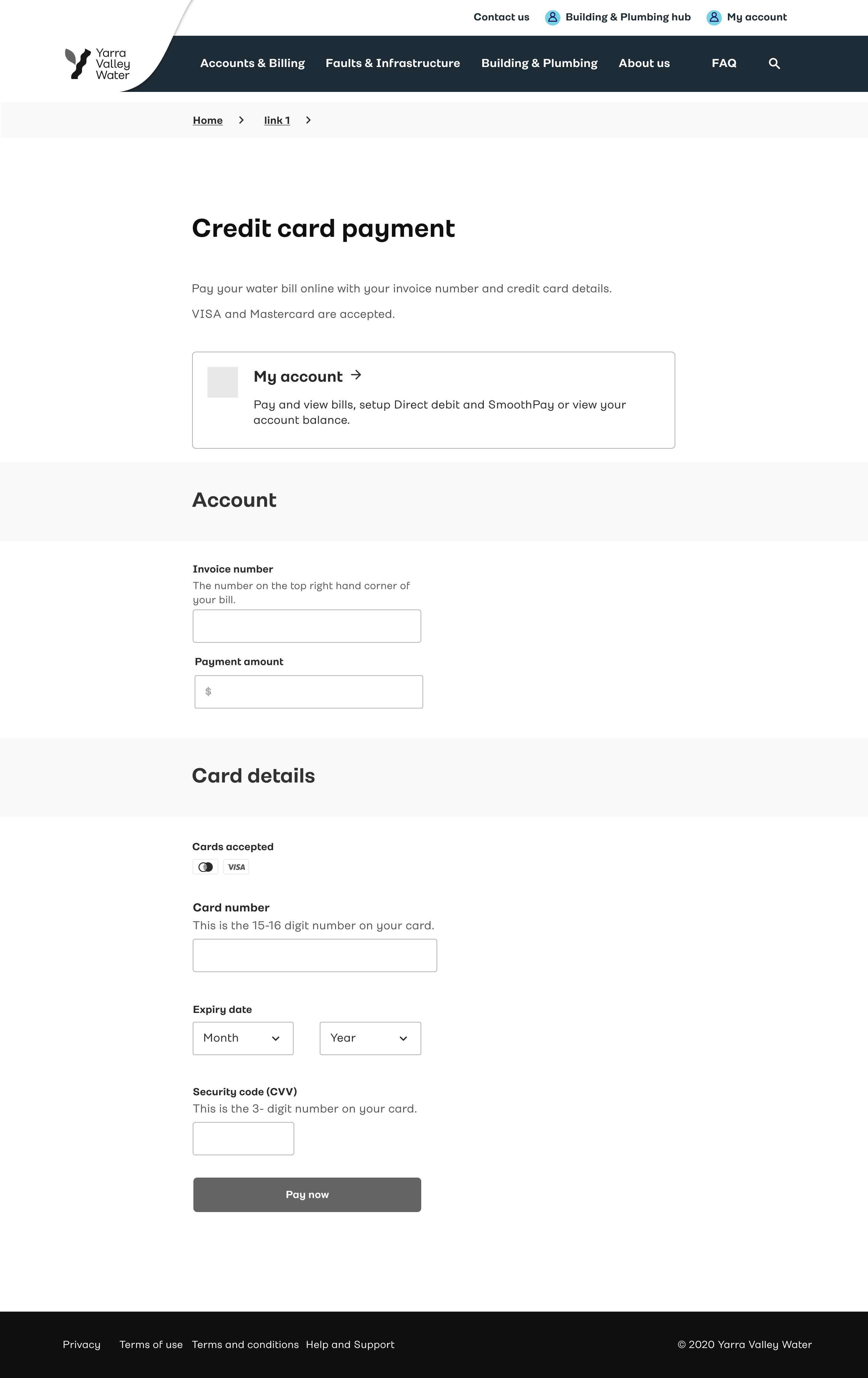Screen dimensions: 868x1378
Task: Follow the Home breadcrumb link
Action: click(x=208, y=120)
